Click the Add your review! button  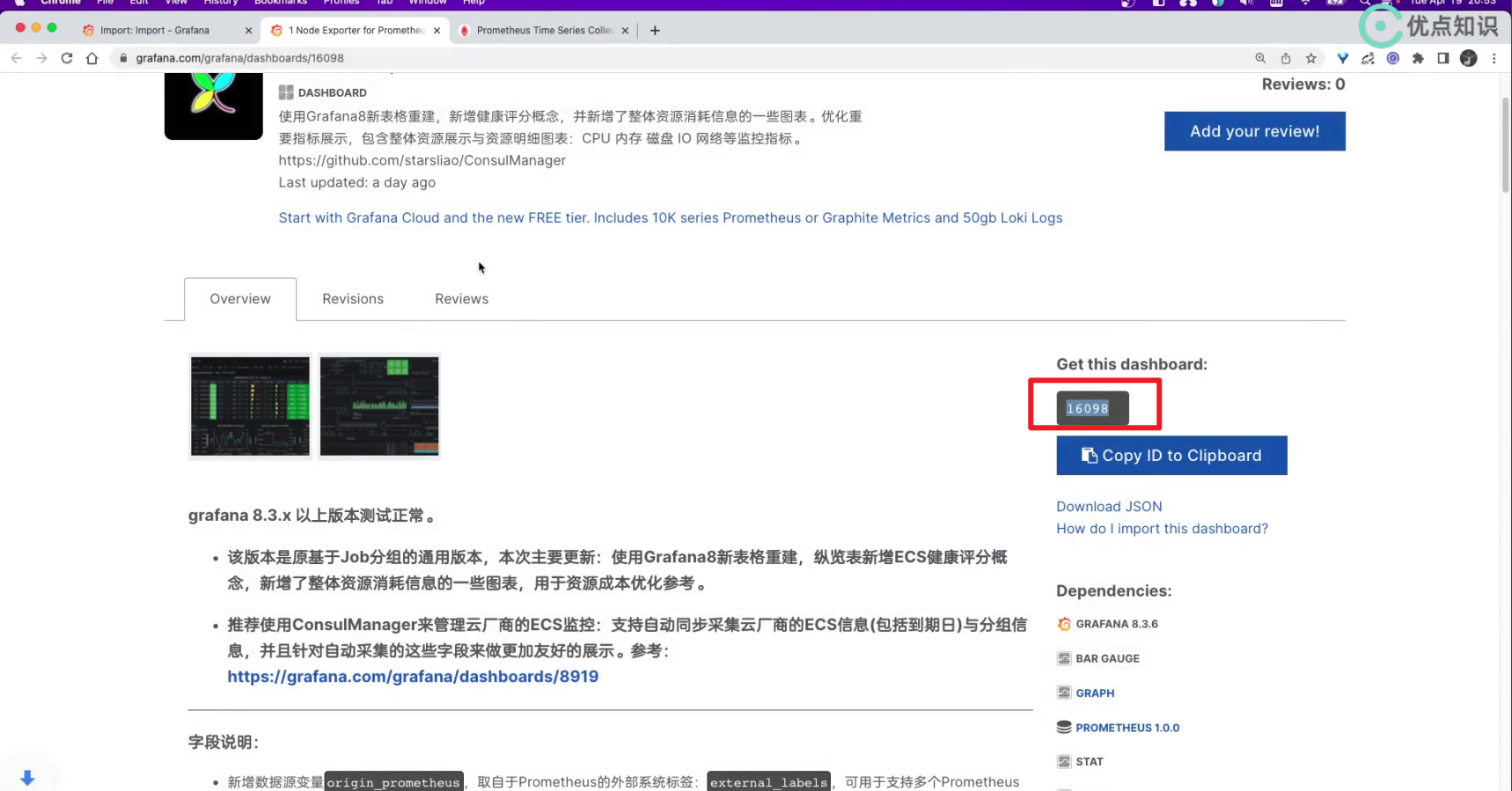click(x=1254, y=131)
